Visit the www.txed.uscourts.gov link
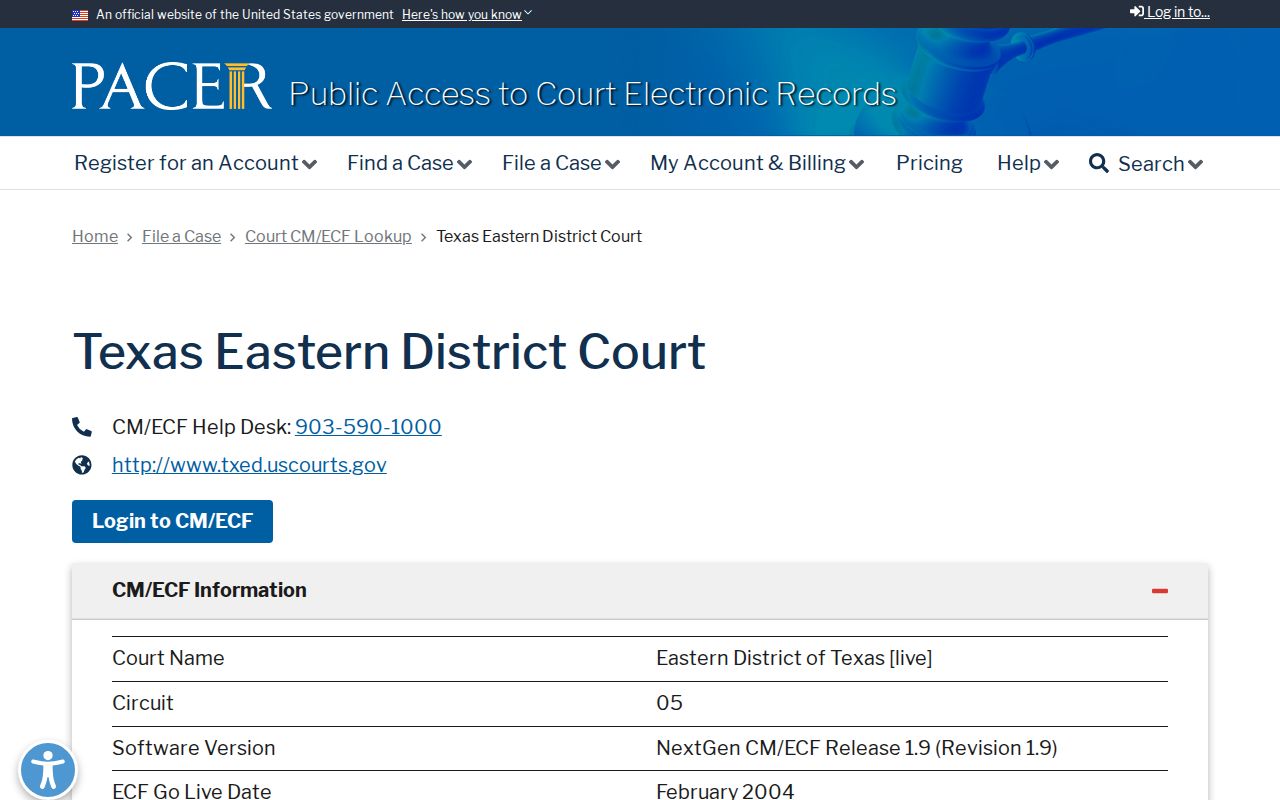Viewport: 1280px width, 800px height. [x=249, y=465]
